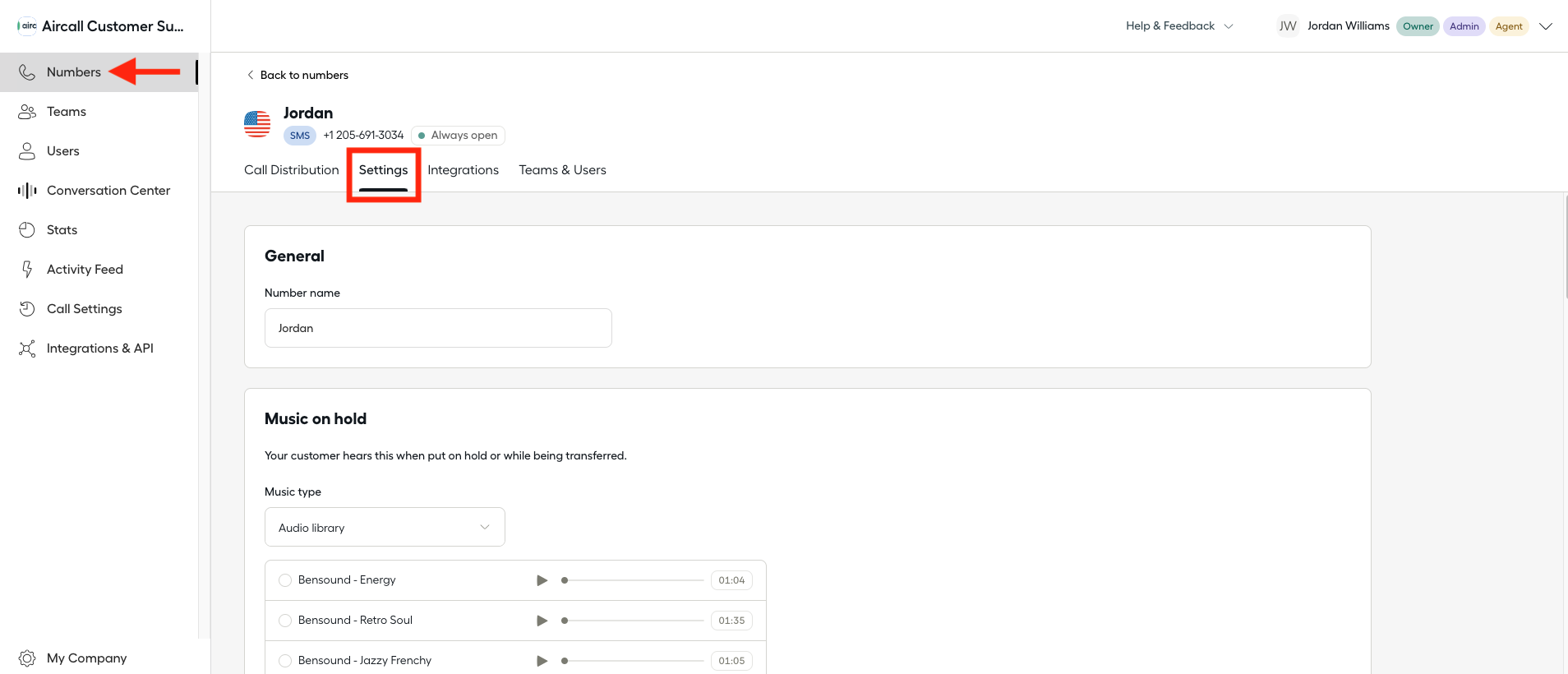This screenshot has height=674, width=1568.
Task: Expand the Help & Feedback menu
Action: click(1179, 26)
